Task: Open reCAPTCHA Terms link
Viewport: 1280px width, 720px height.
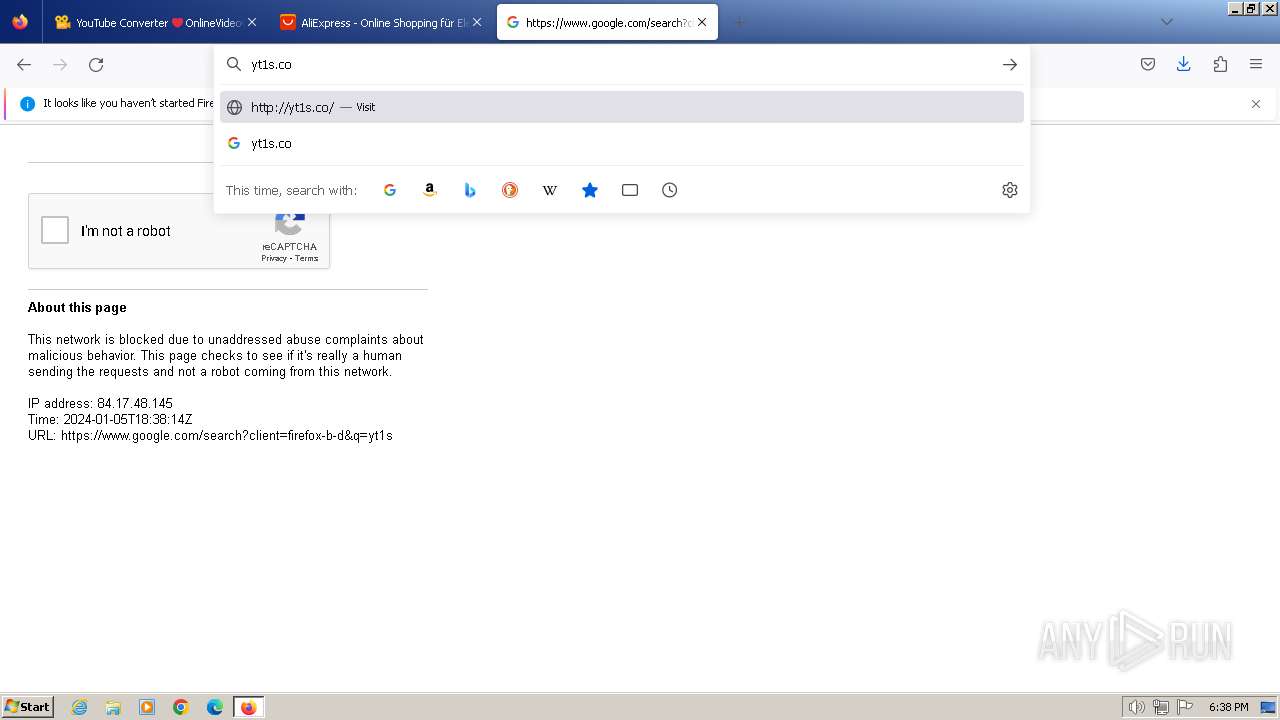Action: [x=307, y=258]
